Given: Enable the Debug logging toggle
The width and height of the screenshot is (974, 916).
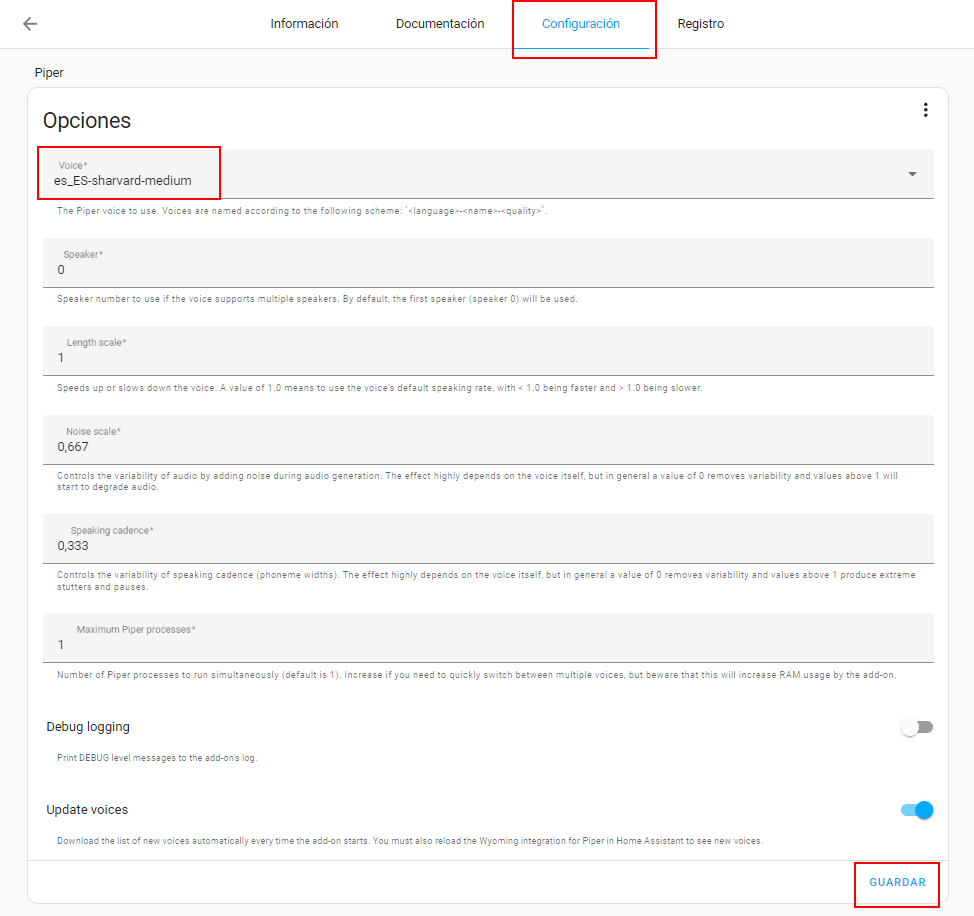Looking at the screenshot, I should point(916,727).
